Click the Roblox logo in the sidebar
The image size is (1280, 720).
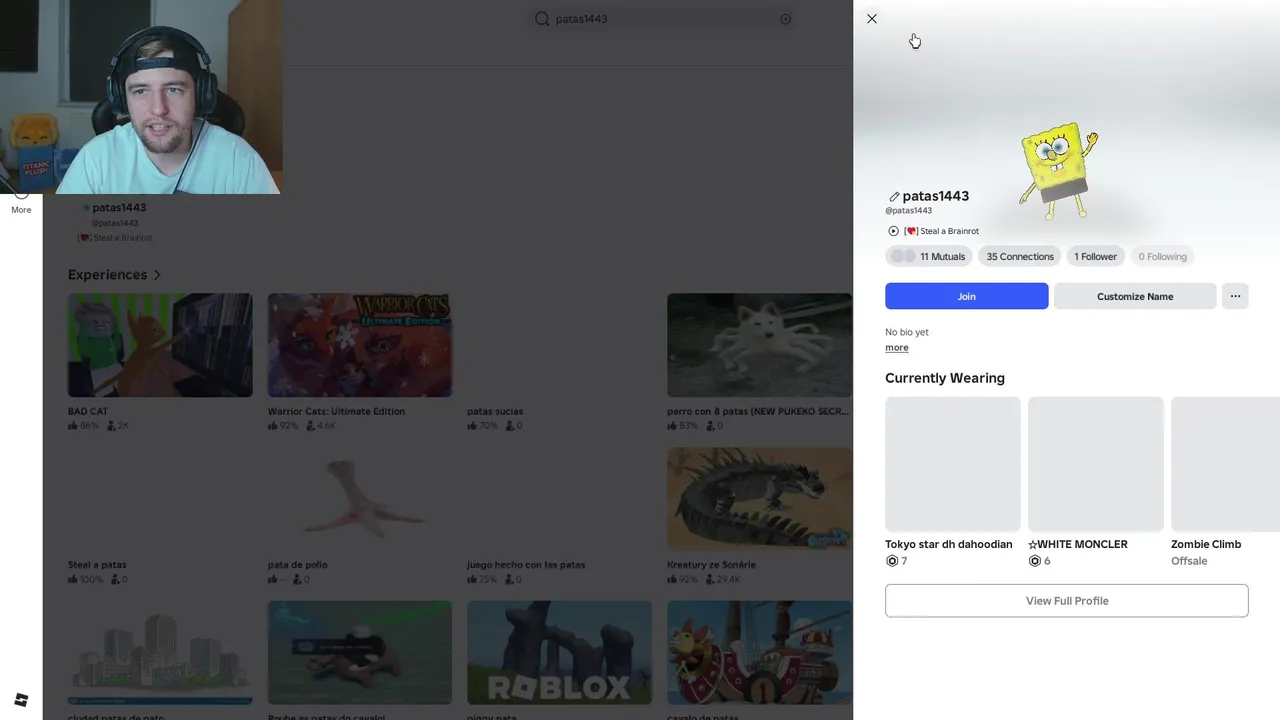[x=21, y=699]
